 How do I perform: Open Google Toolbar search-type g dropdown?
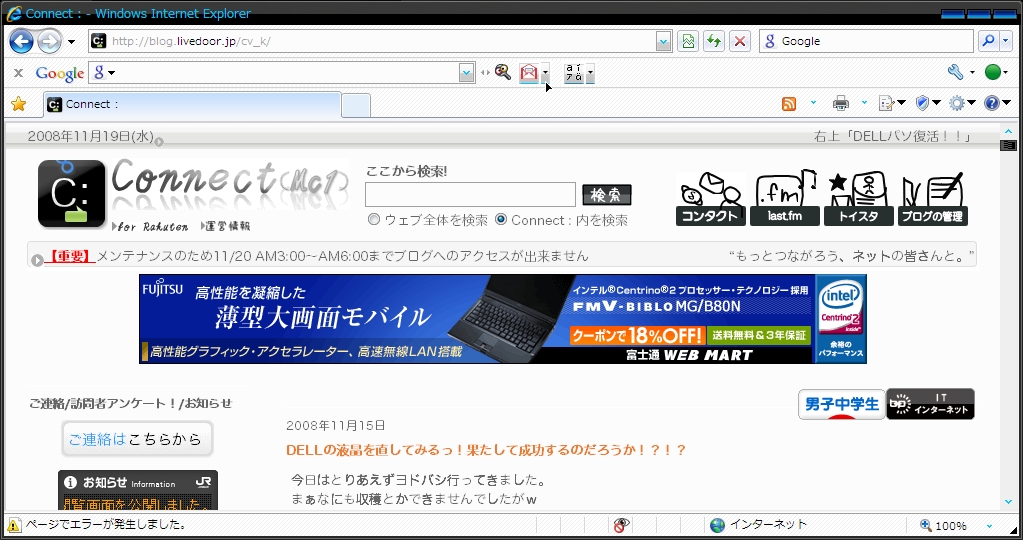click(x=104, y=73)
